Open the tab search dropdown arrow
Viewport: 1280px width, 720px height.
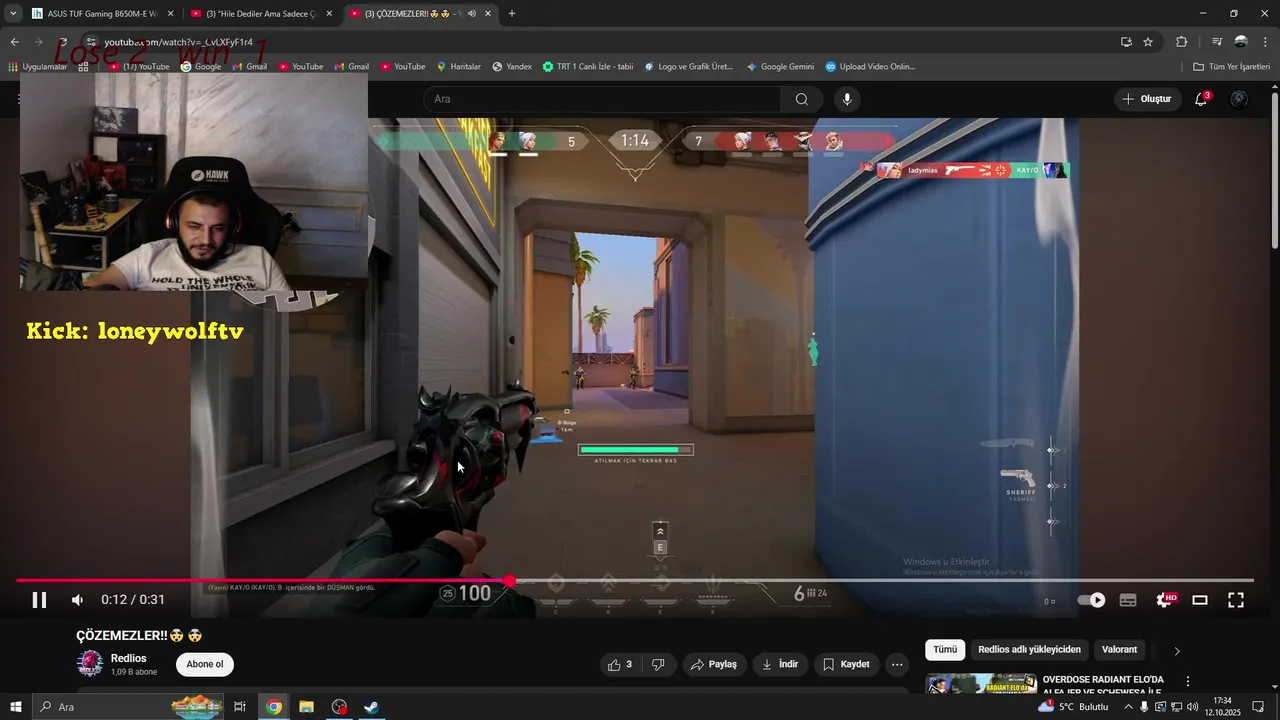click(x=13, y=14)
